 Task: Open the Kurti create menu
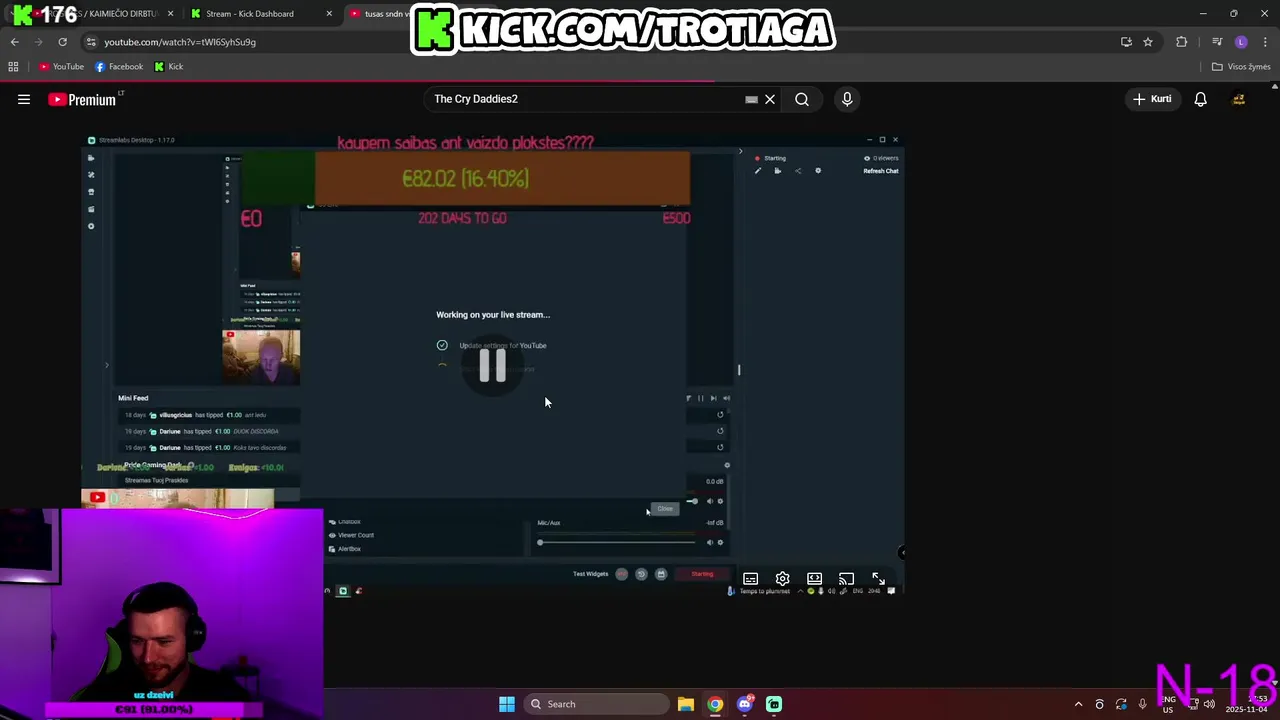(x=1152, y=99)
